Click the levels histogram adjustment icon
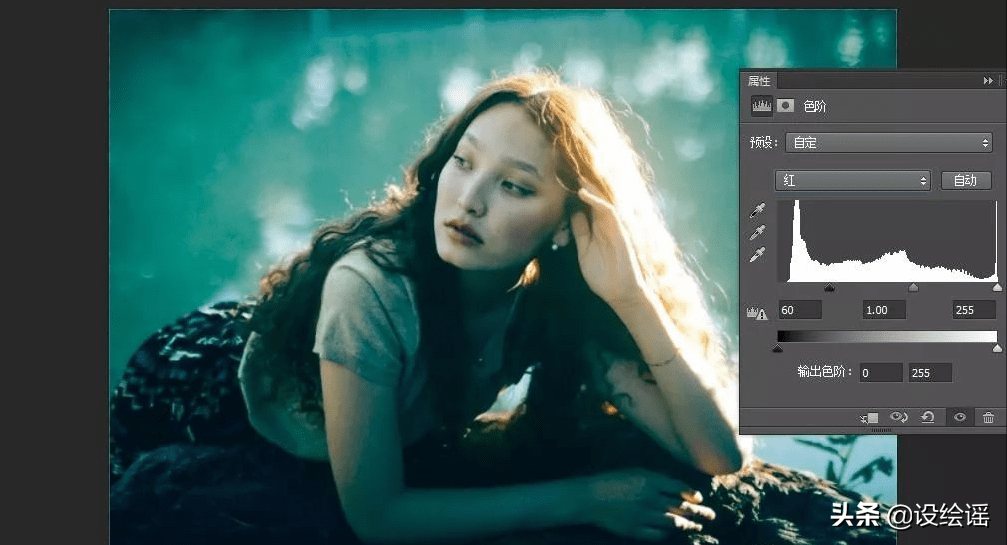This screenshot has width=1007, height=545. click(x=762, y=106)
